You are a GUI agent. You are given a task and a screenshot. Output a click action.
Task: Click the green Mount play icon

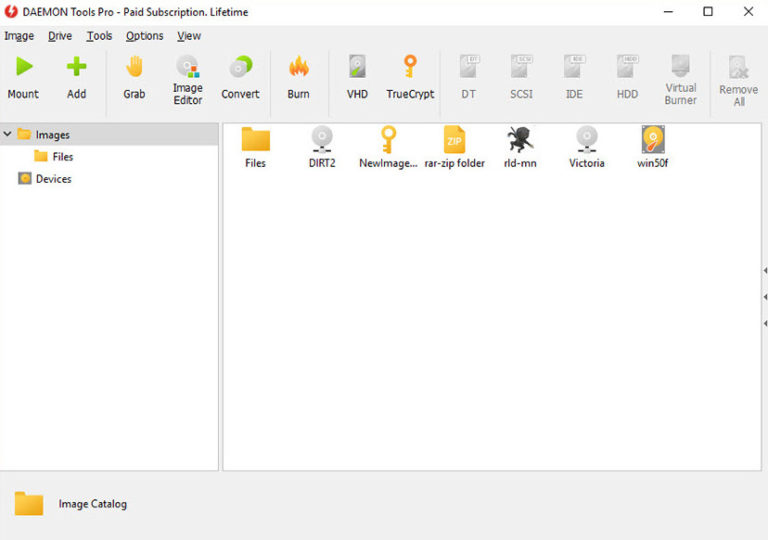tap(24, 66)
